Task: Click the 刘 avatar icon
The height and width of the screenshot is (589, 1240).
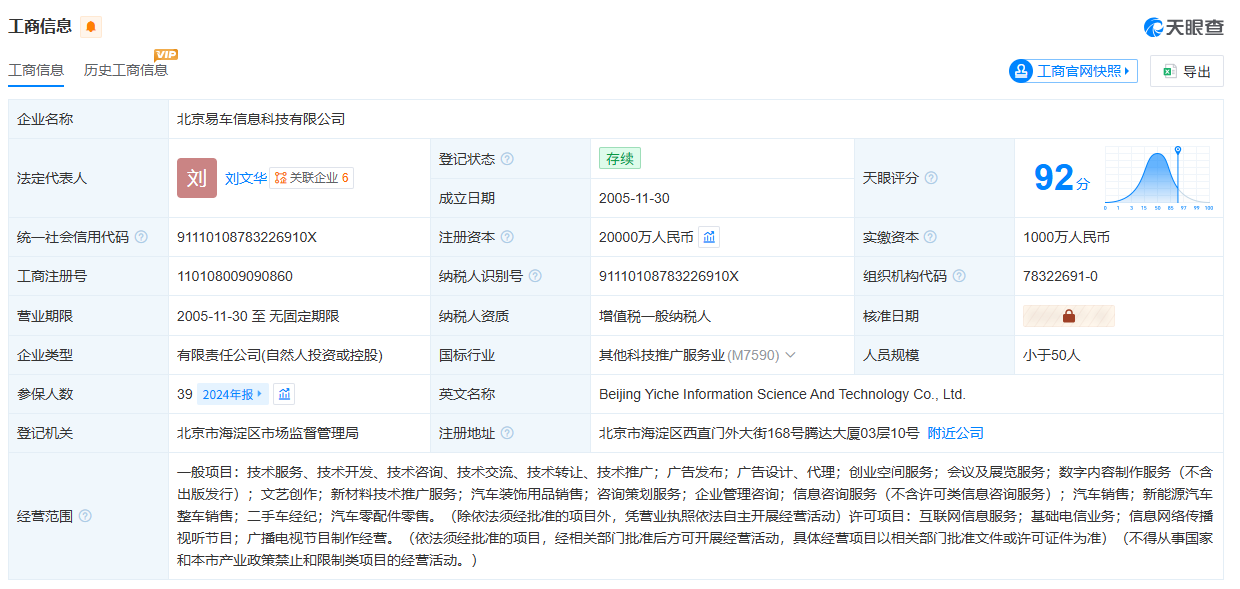Action: (197, 178)
